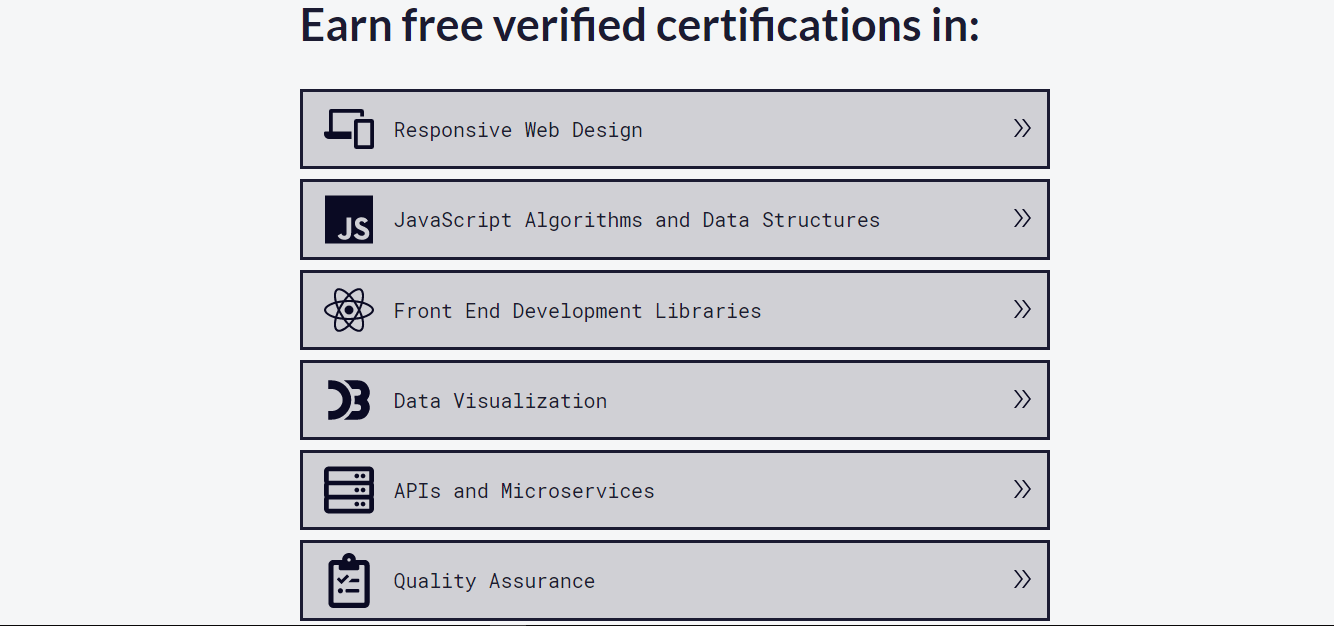1334x626 pixels.
Task: Expand the Data Visualization chevron
Action: tap(1022, 400)
